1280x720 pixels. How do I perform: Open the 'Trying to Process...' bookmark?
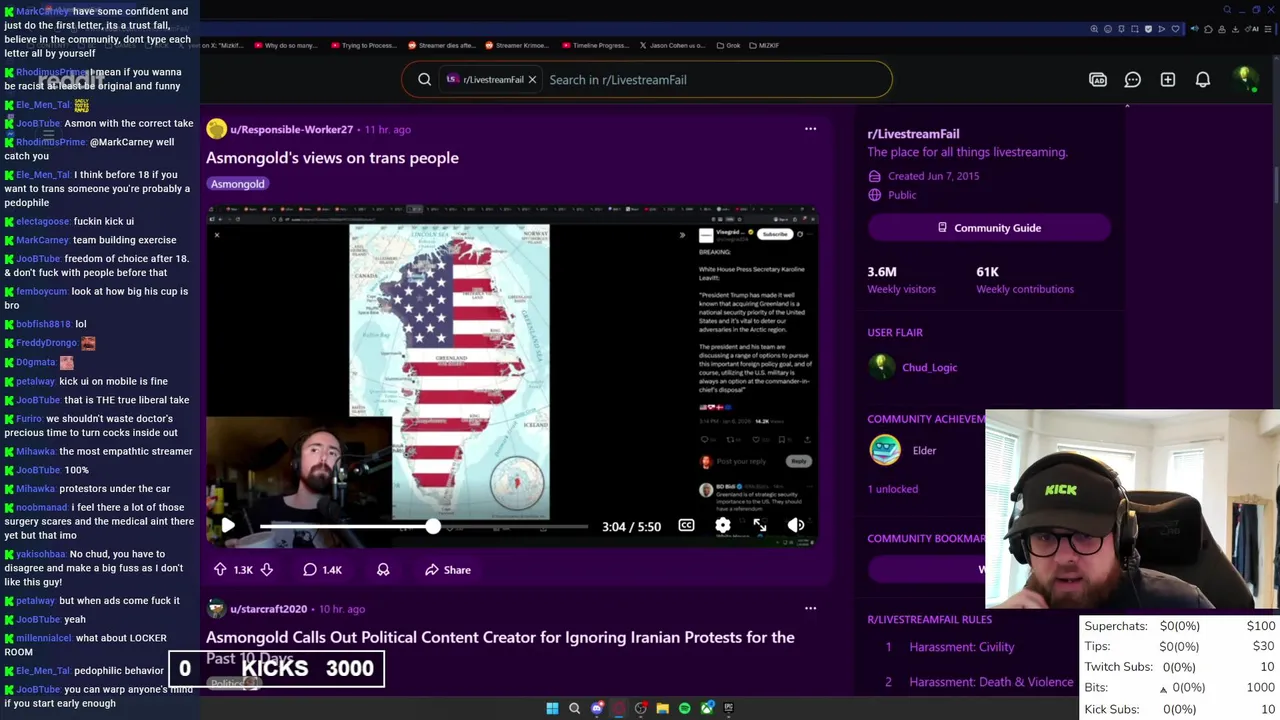(363, 45)
